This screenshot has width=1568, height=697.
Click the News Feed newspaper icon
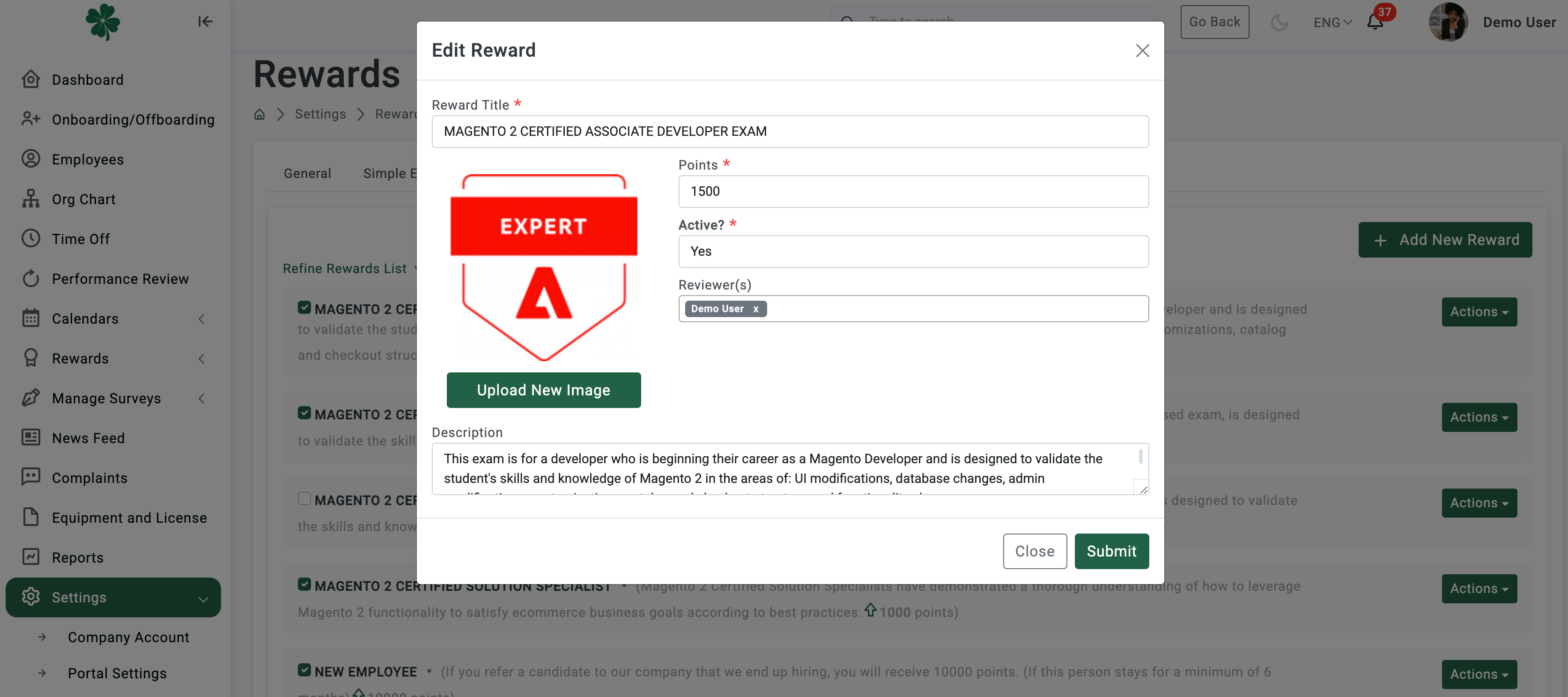30,437
